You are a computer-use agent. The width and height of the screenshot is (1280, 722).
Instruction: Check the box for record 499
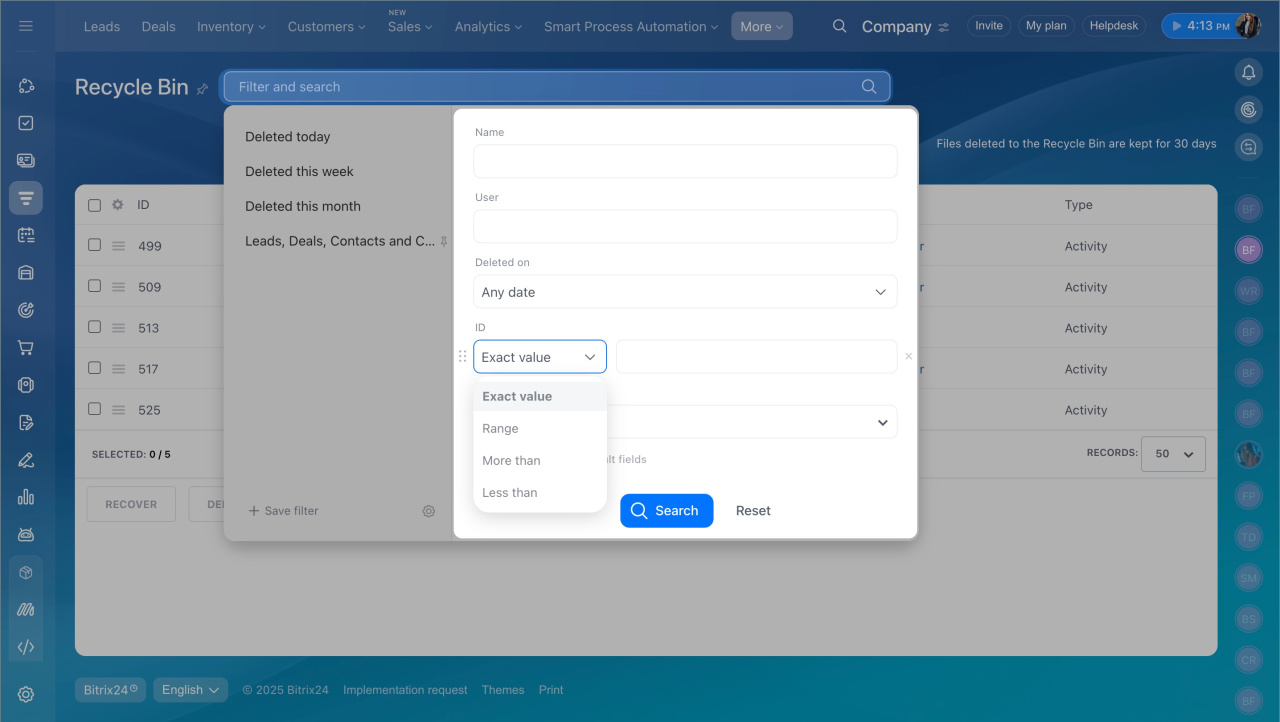(x=94, y=245)
